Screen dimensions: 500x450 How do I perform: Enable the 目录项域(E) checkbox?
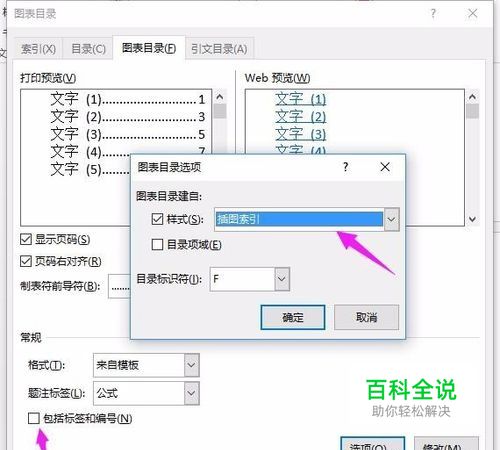tap(157, 244)
